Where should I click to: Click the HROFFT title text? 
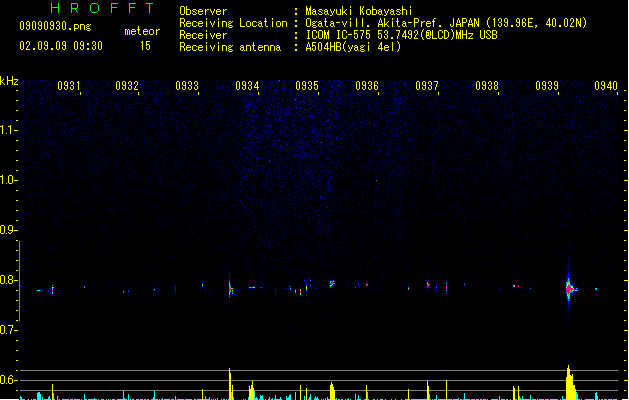click(102, 8)
